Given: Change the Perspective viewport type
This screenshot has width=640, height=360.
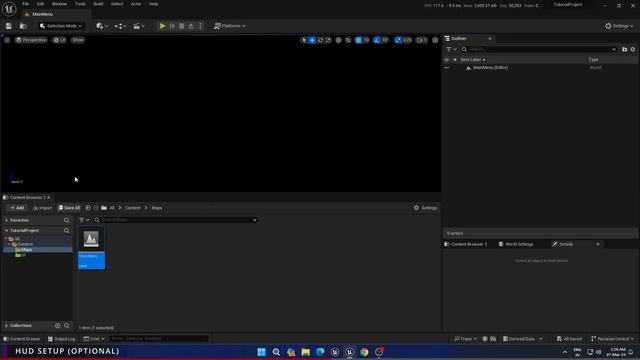Looking at the screenshot, I should pos(31,40).
